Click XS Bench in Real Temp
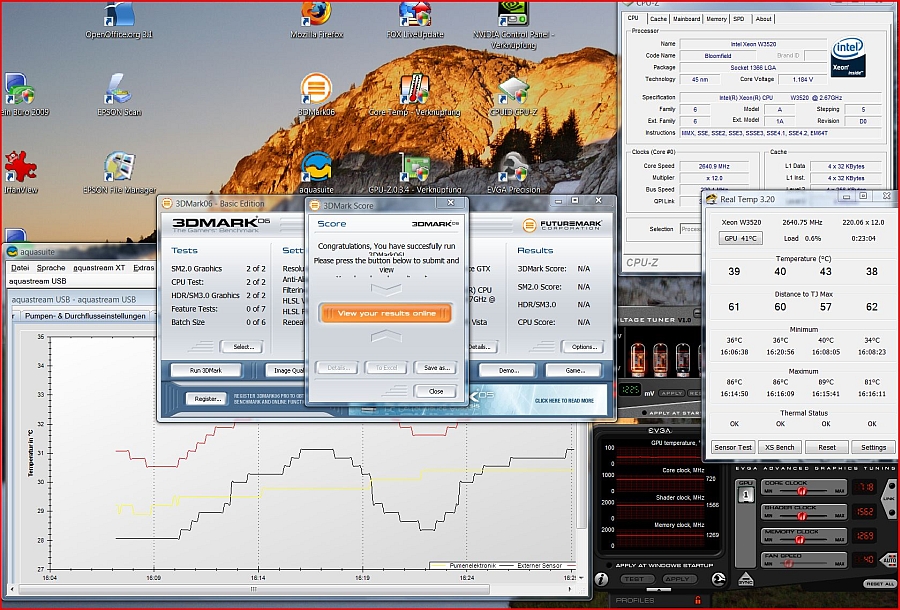Viewport: 900px width, 610px height. [779, 447]
